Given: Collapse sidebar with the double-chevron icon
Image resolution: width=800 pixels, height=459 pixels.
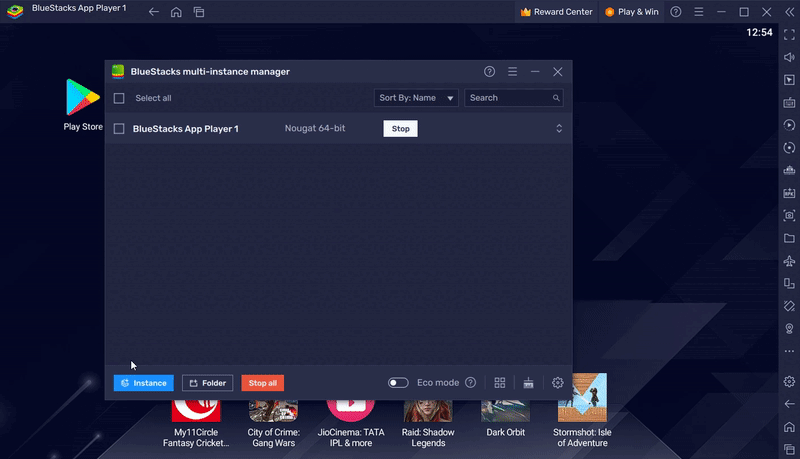Looking at the screenshot, I should click(789, 12).
